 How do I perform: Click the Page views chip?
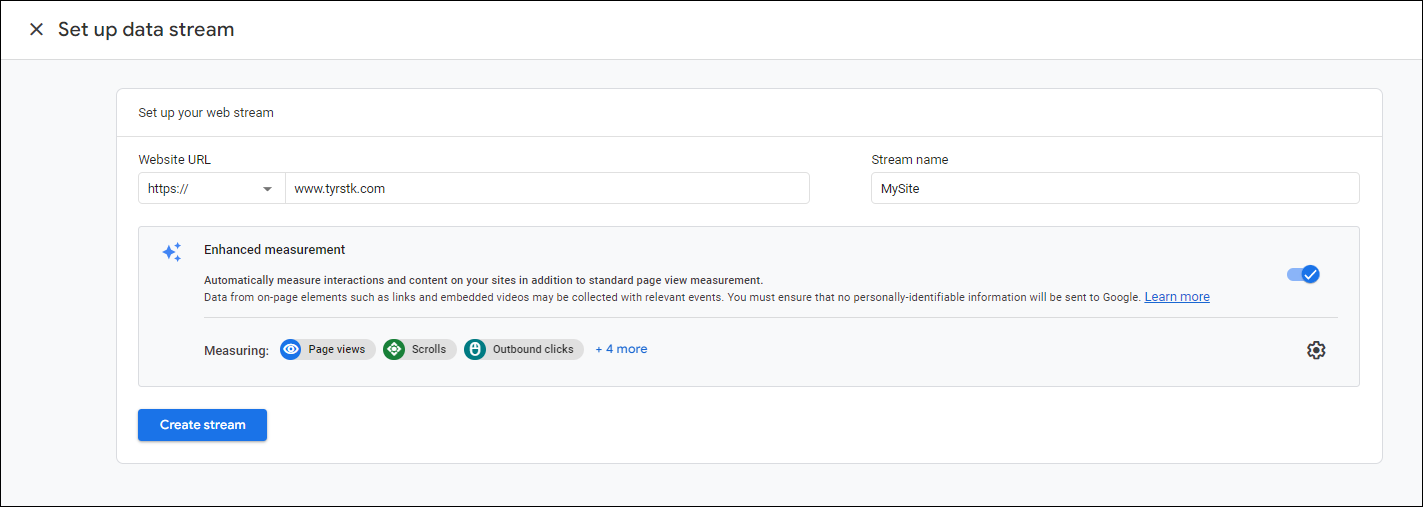click(328, 349)
